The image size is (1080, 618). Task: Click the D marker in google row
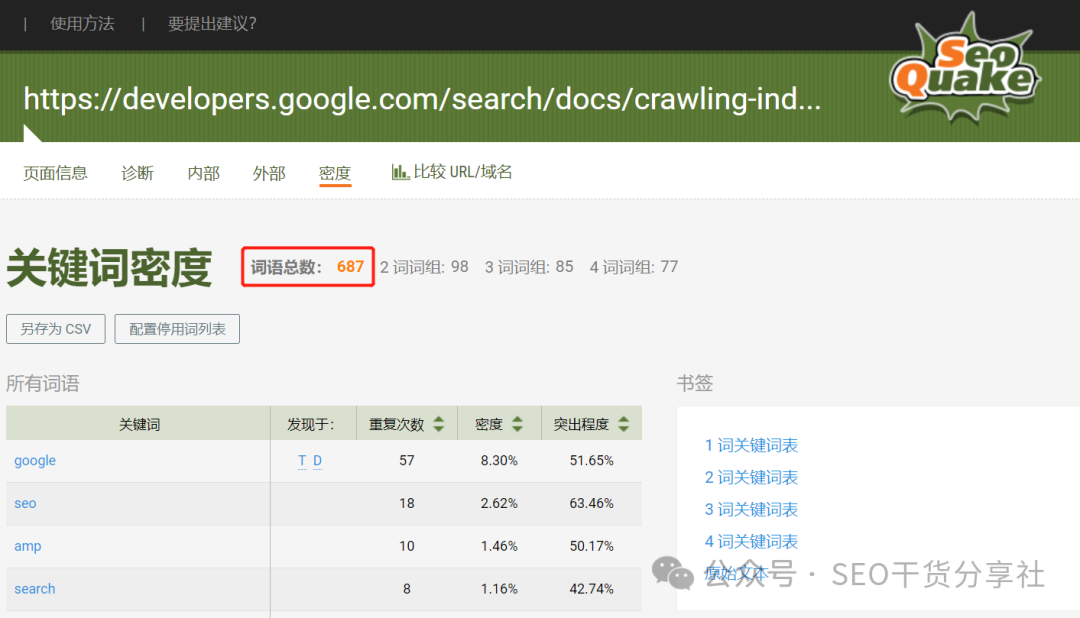tap(318, 460)
